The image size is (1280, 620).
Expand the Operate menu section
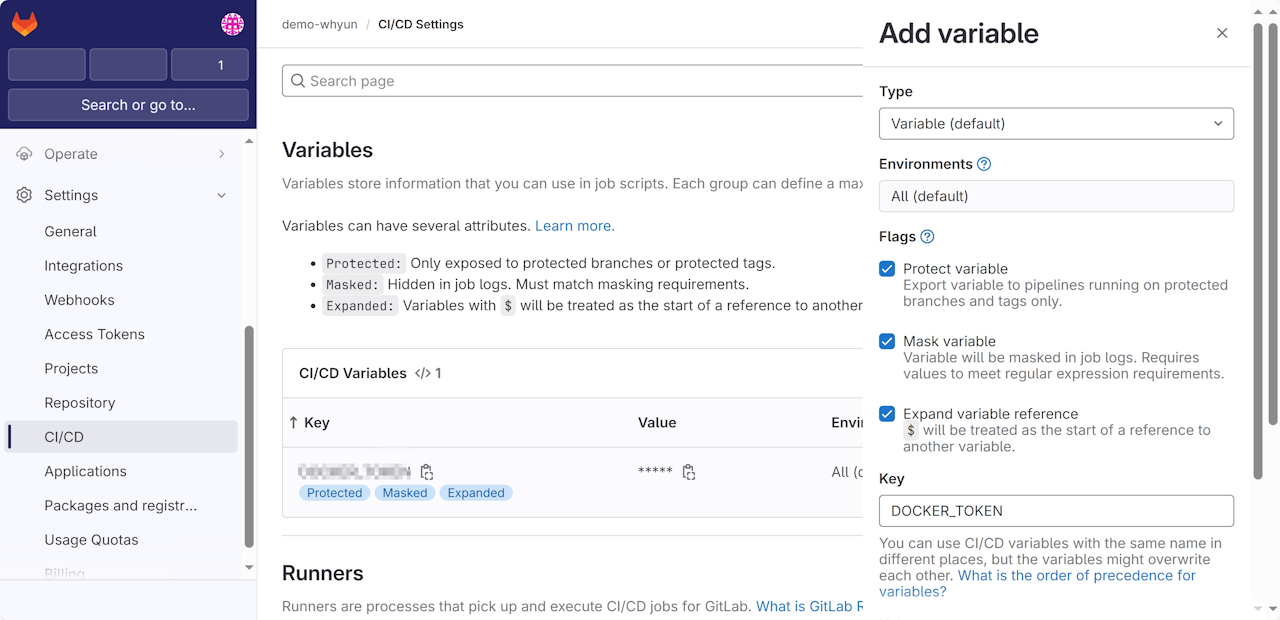click(x=221, y=154)
